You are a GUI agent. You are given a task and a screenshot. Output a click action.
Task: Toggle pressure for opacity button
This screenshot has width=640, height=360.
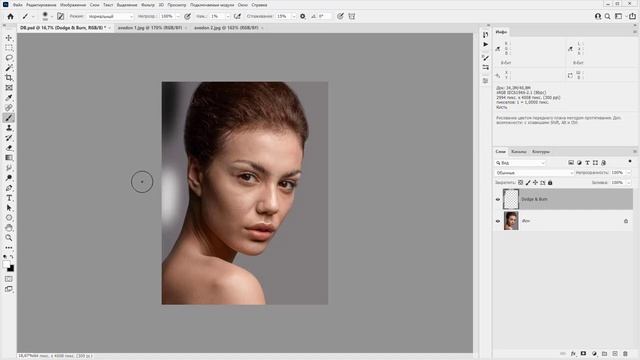187,16
